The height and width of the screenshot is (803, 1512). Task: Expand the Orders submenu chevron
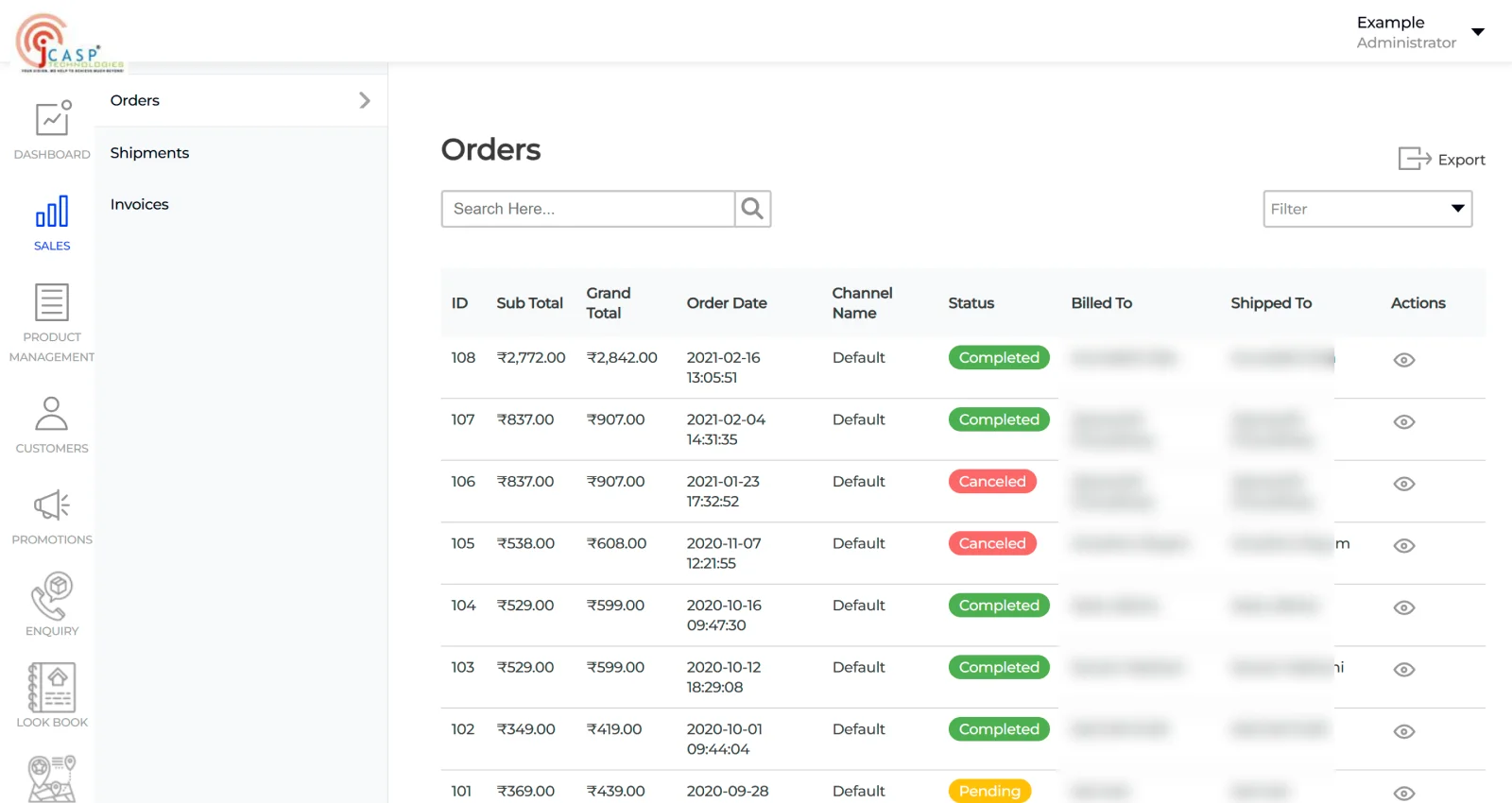pos(365,100)
